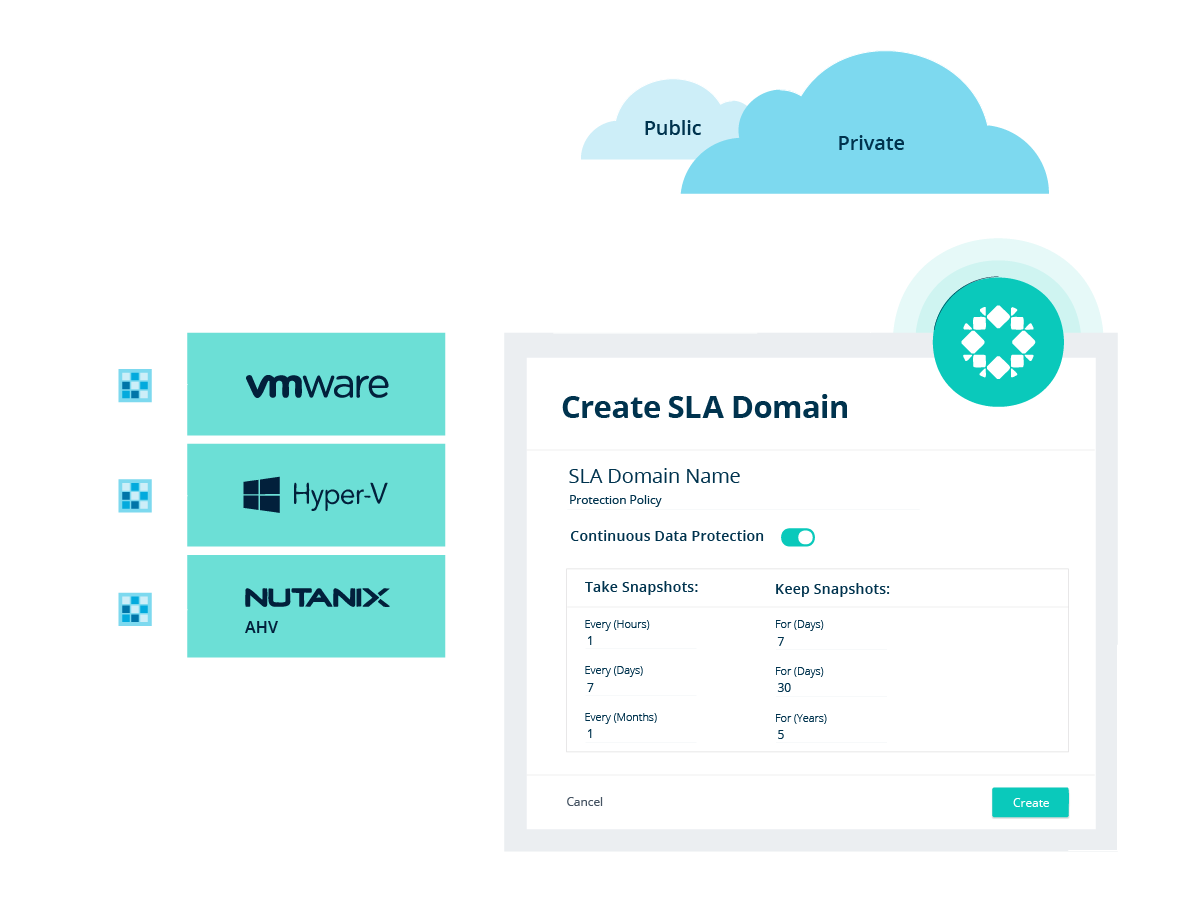Click the Continuous Data Protection label
Viewport: 1201px width, 901px height.
click(x=667, y=536)
